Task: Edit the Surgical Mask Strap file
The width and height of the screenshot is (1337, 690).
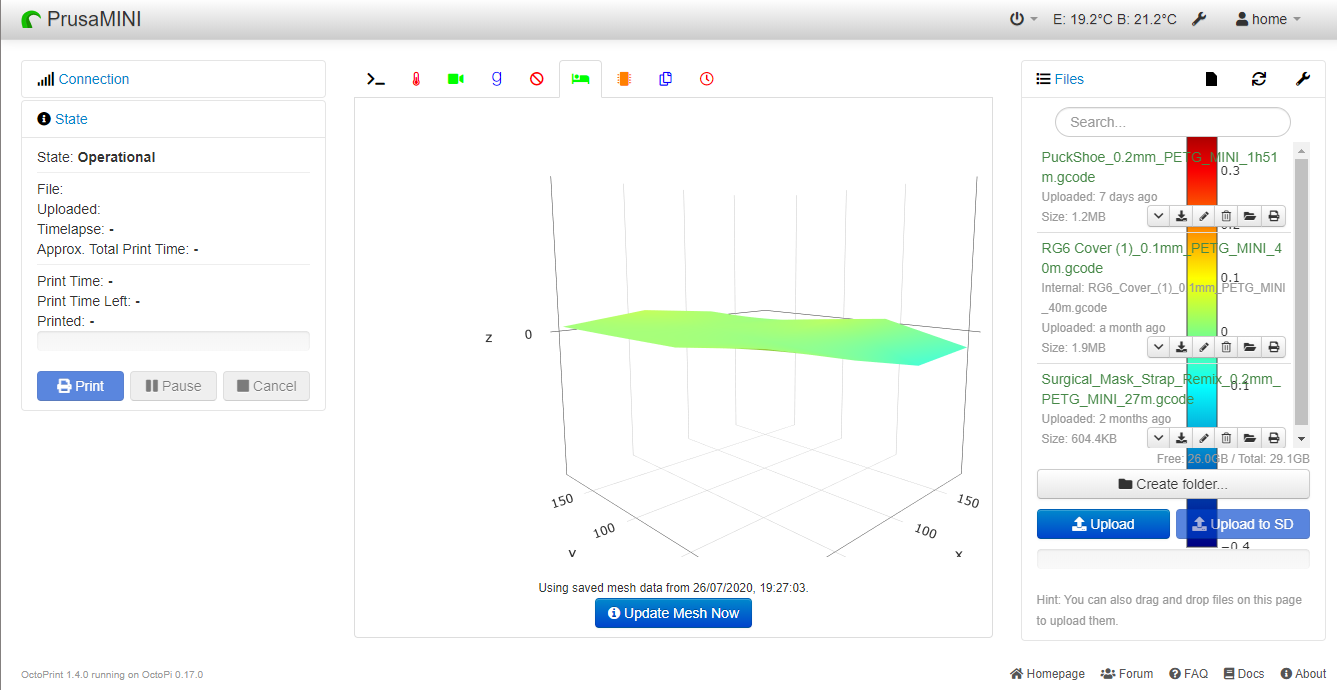Action: 1204,437
